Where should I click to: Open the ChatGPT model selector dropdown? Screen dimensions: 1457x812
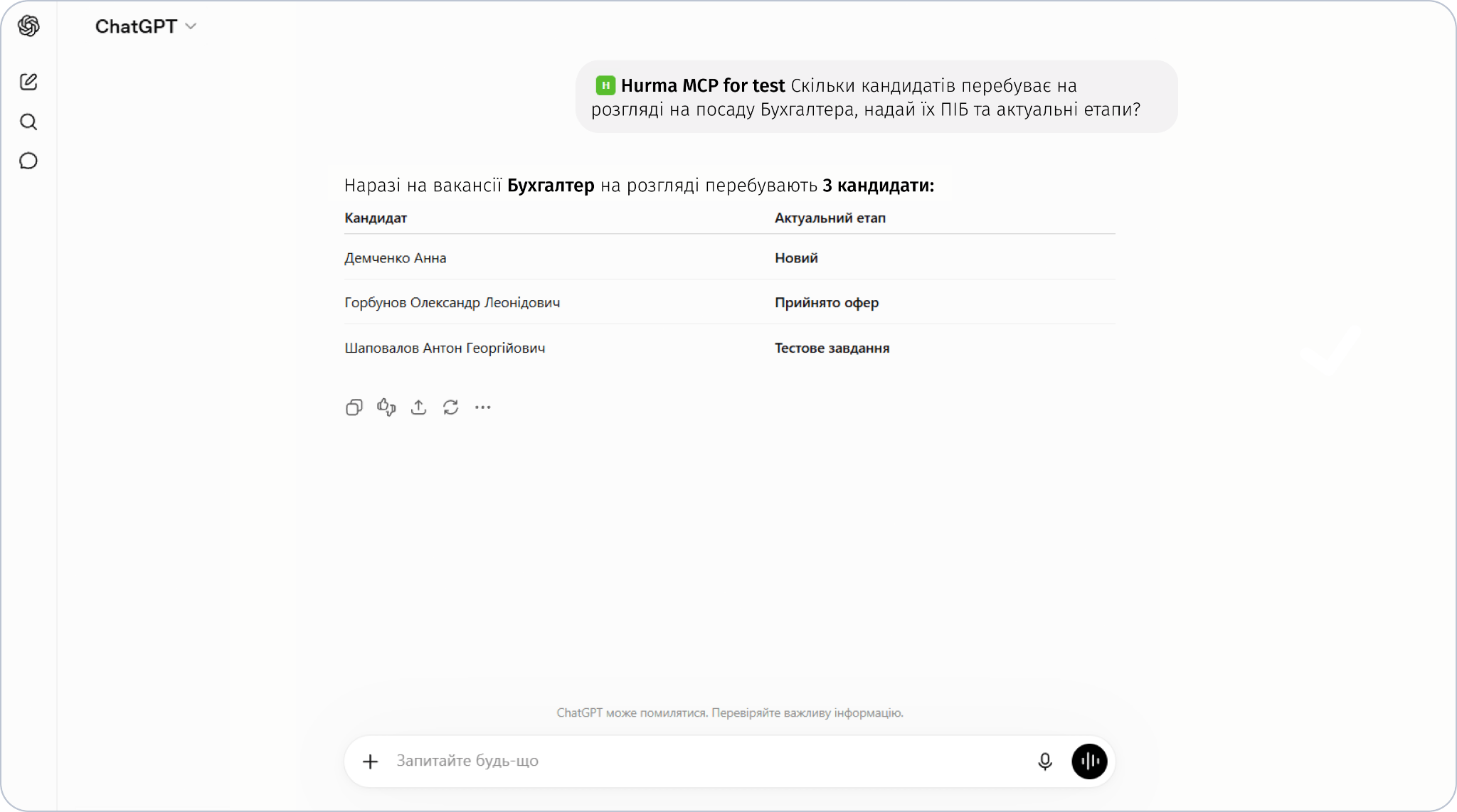click(146, 26)
